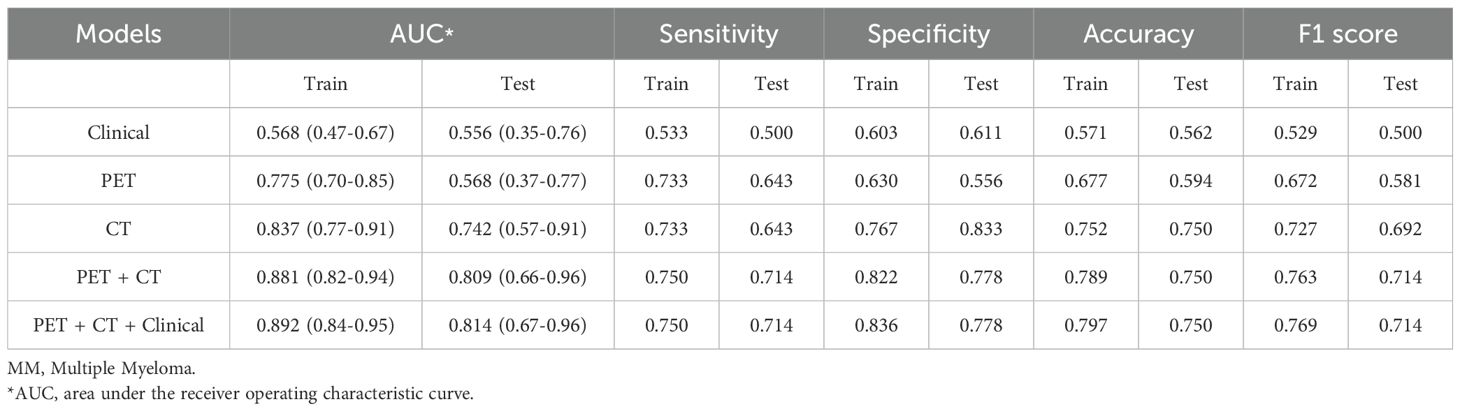The height and width of the screenshot is (411, 1460).
Task: Select the AUC* column header
Action: (421, 35)
